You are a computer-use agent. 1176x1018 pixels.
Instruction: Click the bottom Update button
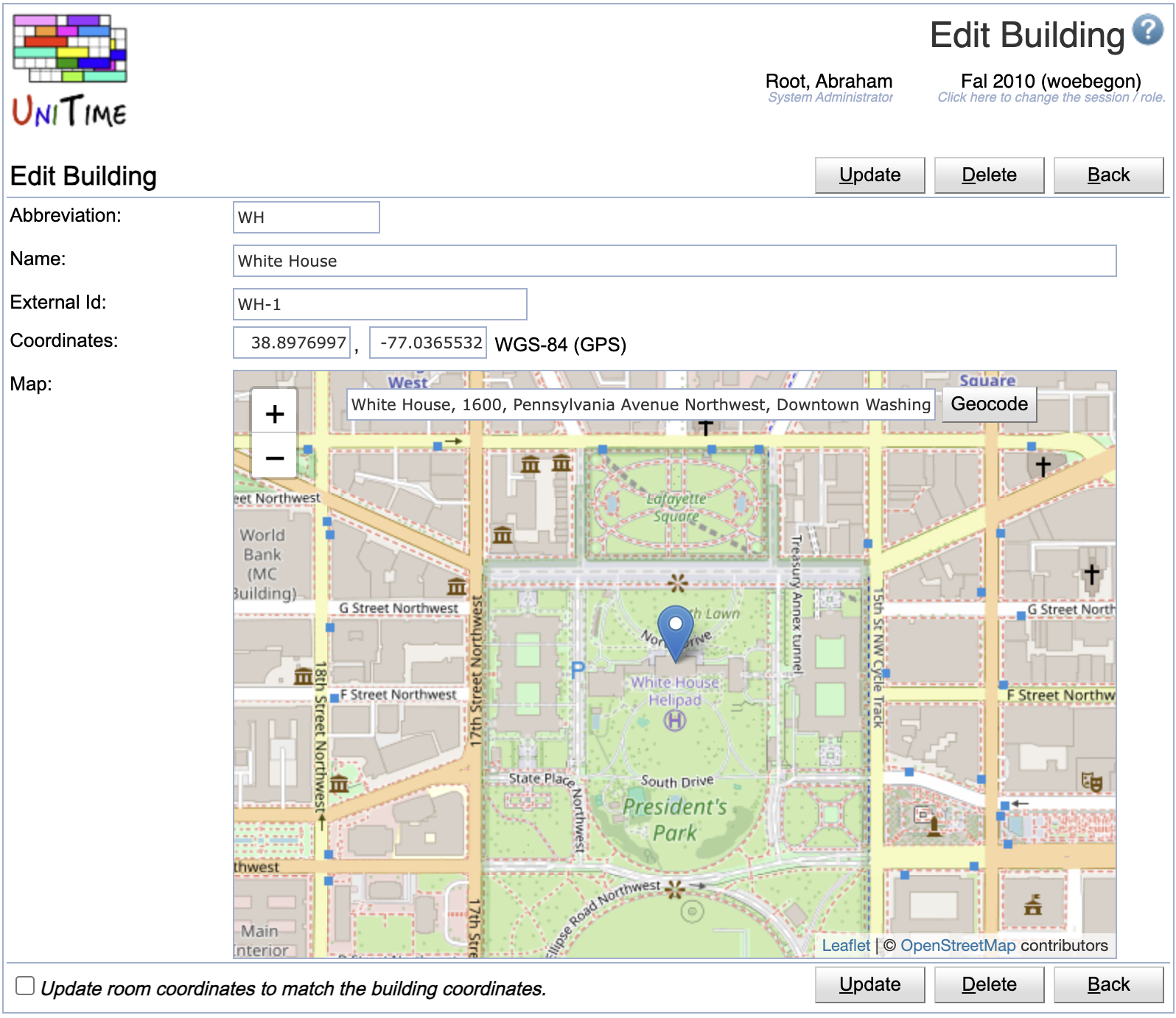(869, 985)
